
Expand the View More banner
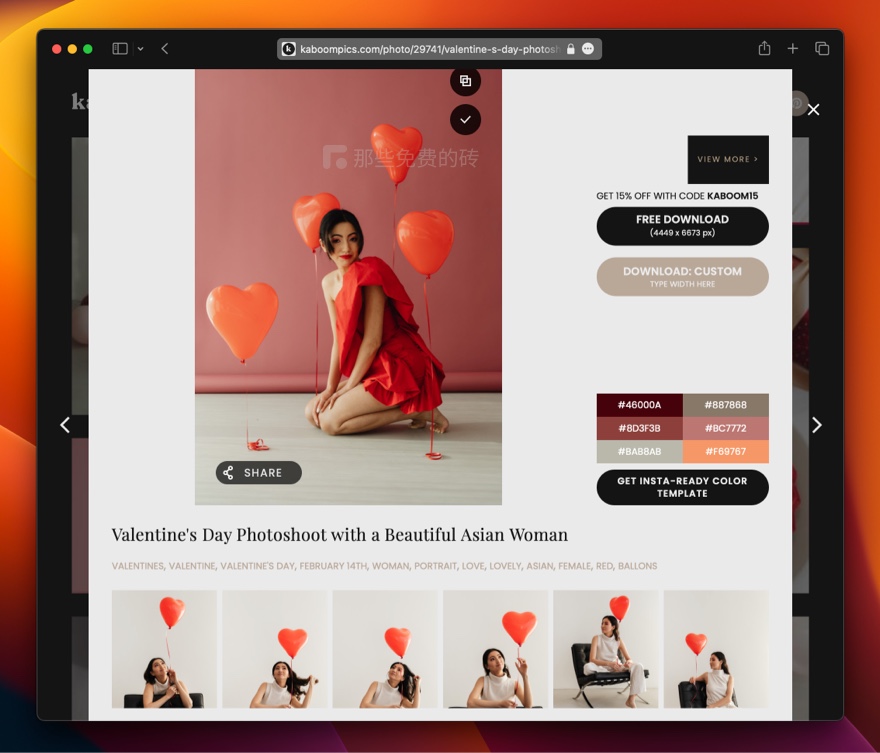point(727,159)
